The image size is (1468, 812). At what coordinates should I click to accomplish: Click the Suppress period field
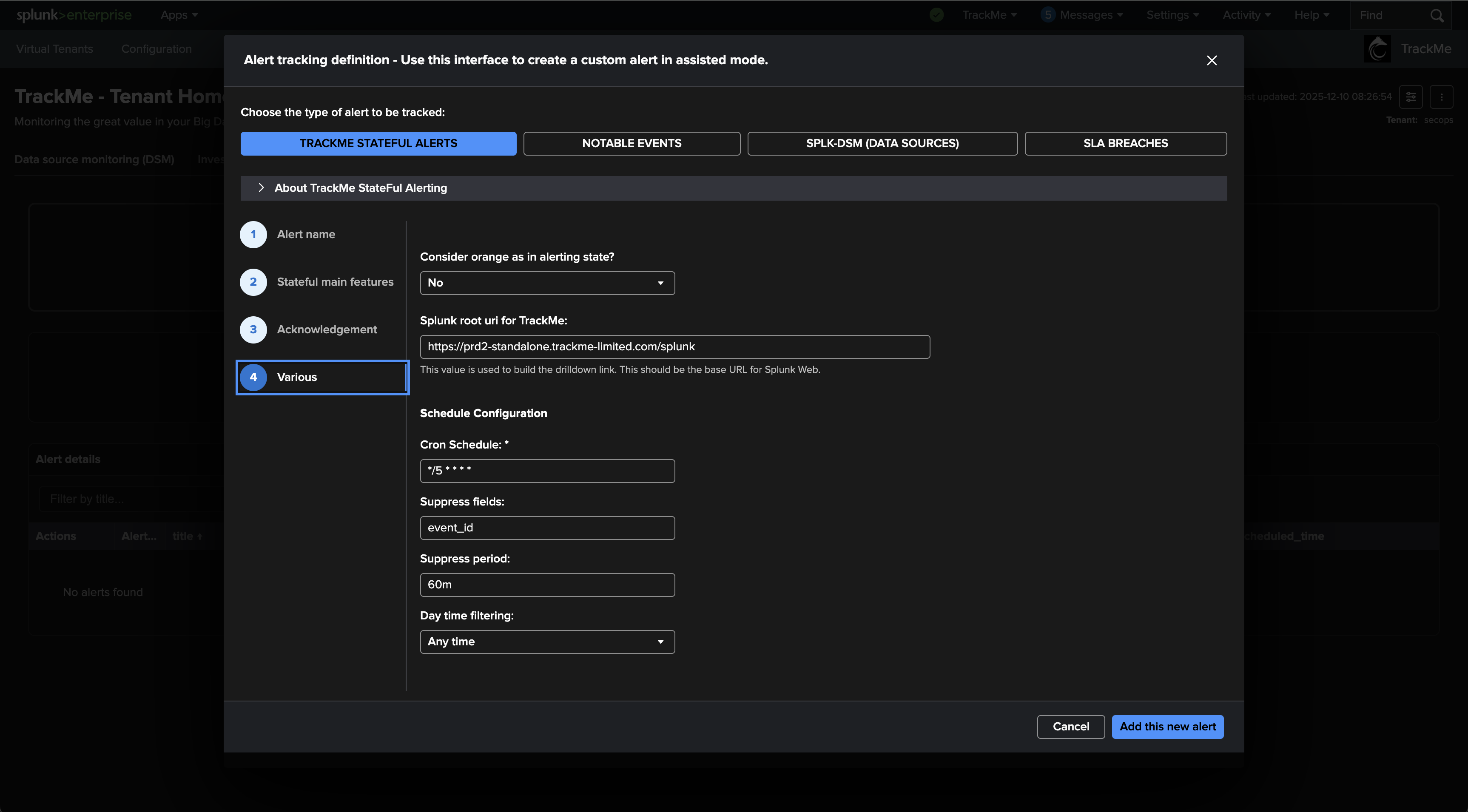pyautogui.click(x=546, y=585)
